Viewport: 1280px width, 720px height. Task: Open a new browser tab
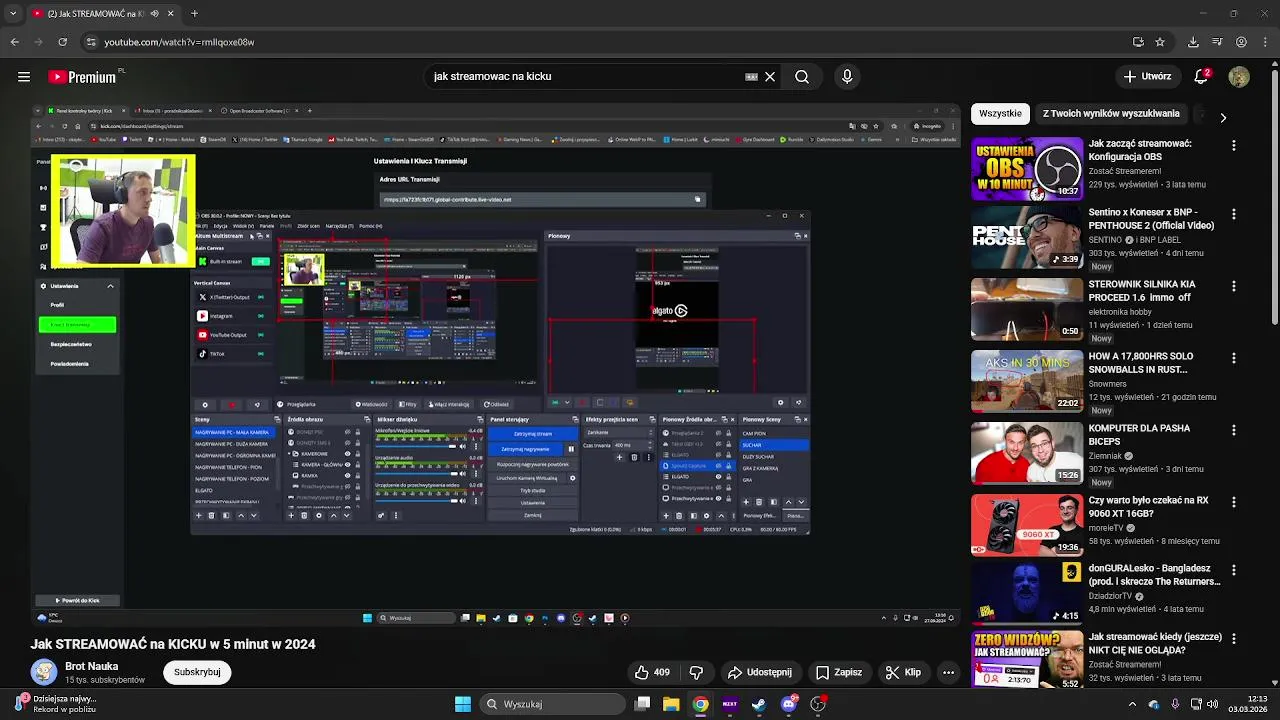194,14
